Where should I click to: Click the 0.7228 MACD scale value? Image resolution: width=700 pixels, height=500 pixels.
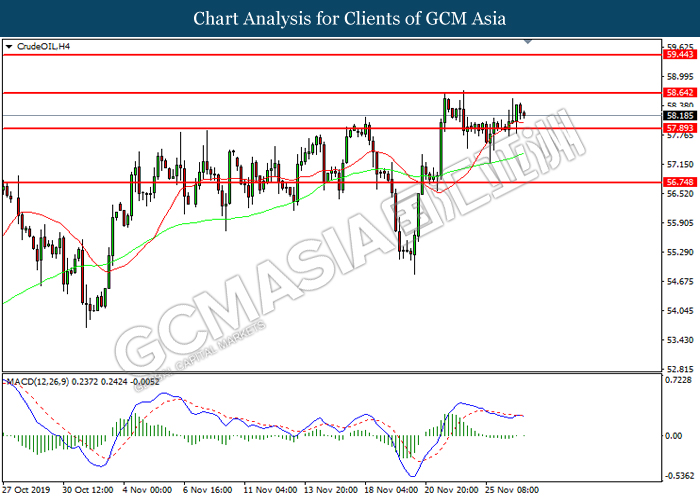680,382
